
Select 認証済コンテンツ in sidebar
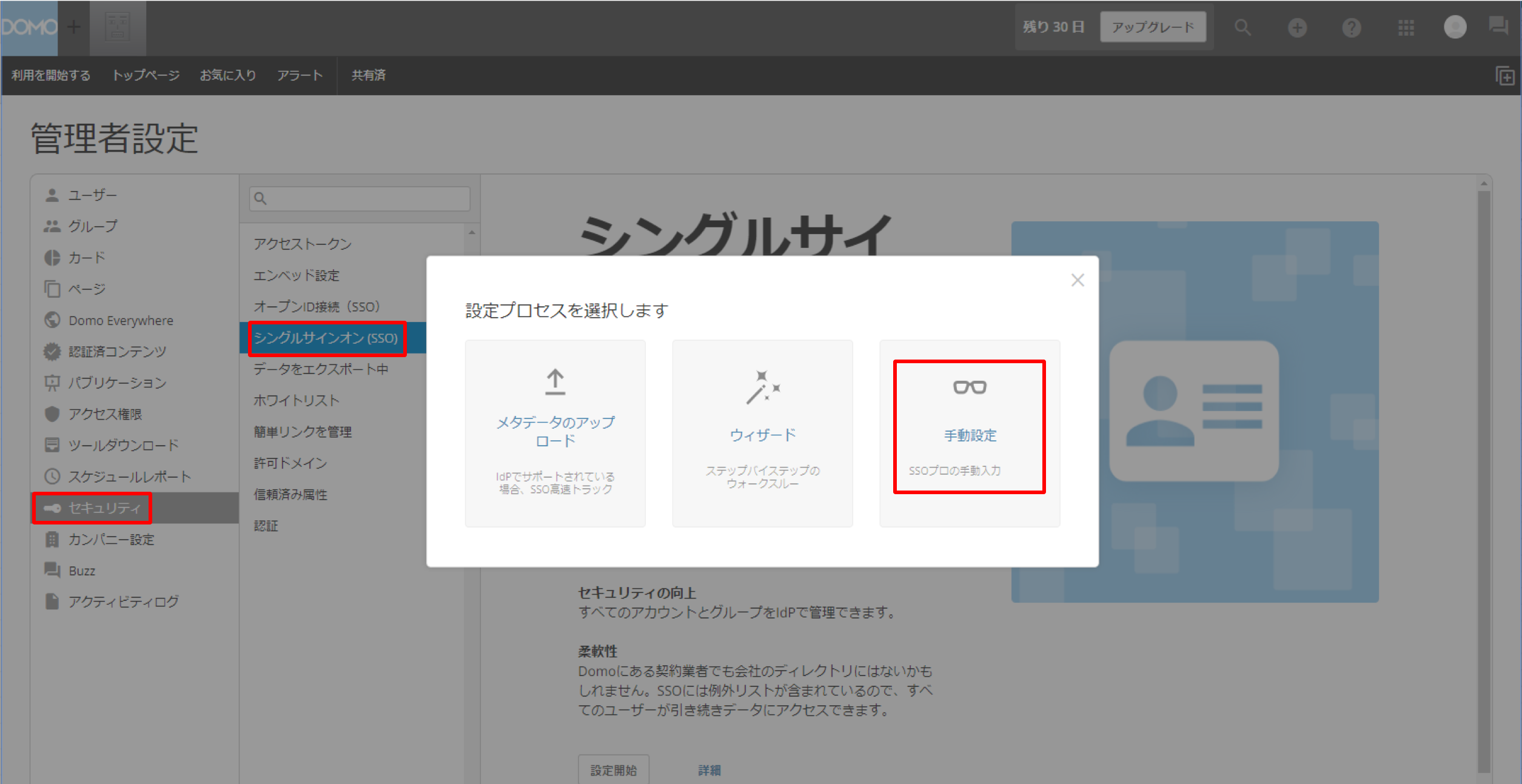[x=135, y=352]
